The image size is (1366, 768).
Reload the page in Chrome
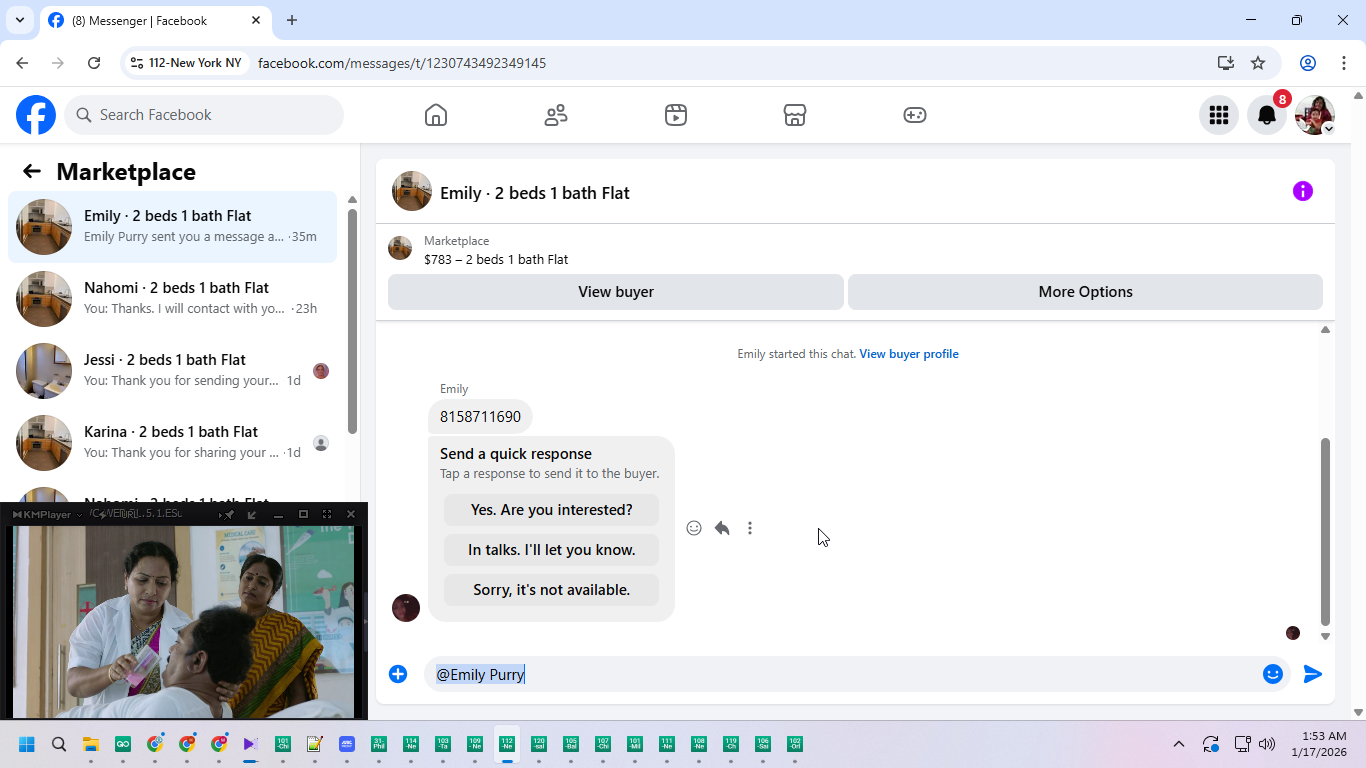tap(94, 63)
